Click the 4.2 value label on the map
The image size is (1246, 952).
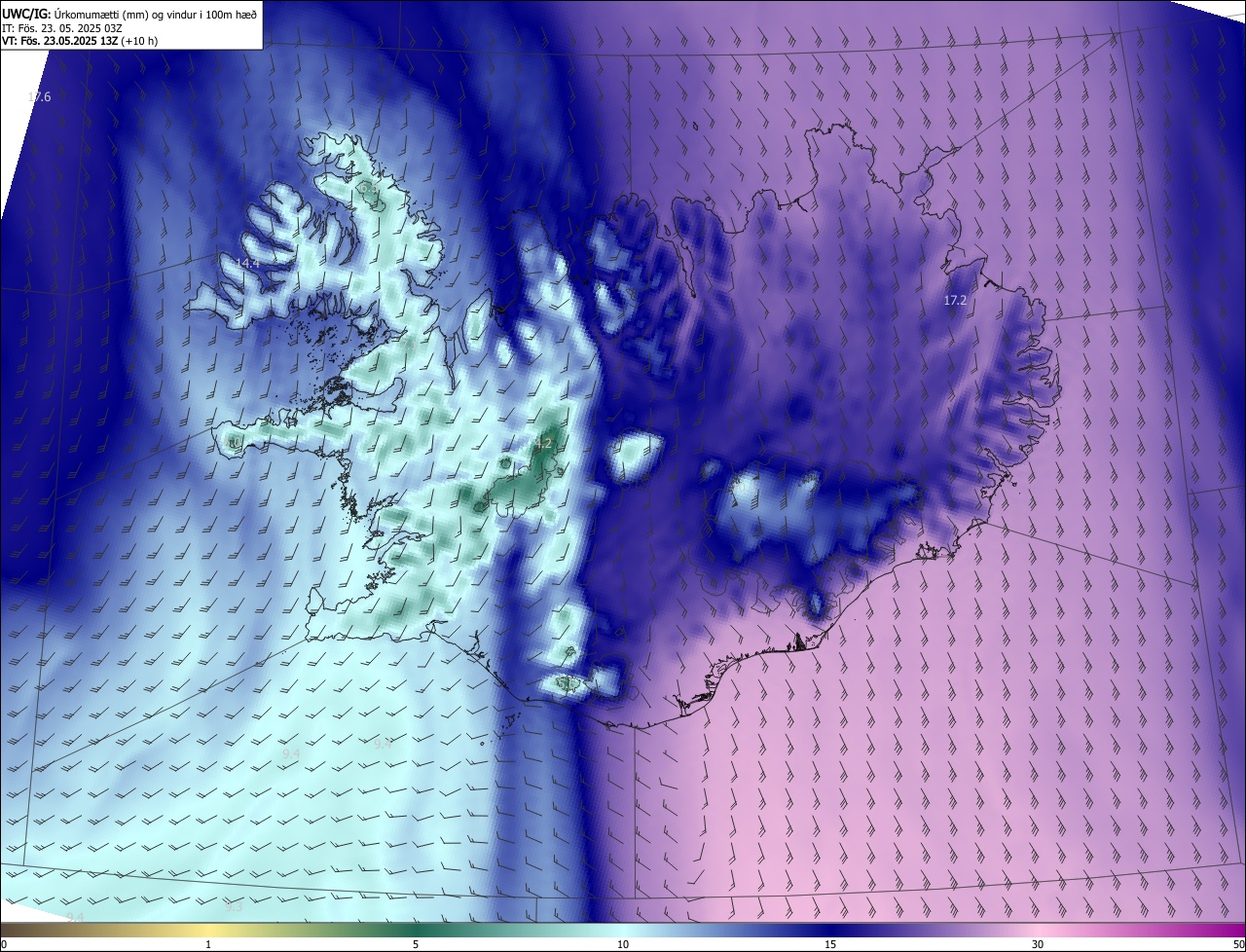coord(544,444)
